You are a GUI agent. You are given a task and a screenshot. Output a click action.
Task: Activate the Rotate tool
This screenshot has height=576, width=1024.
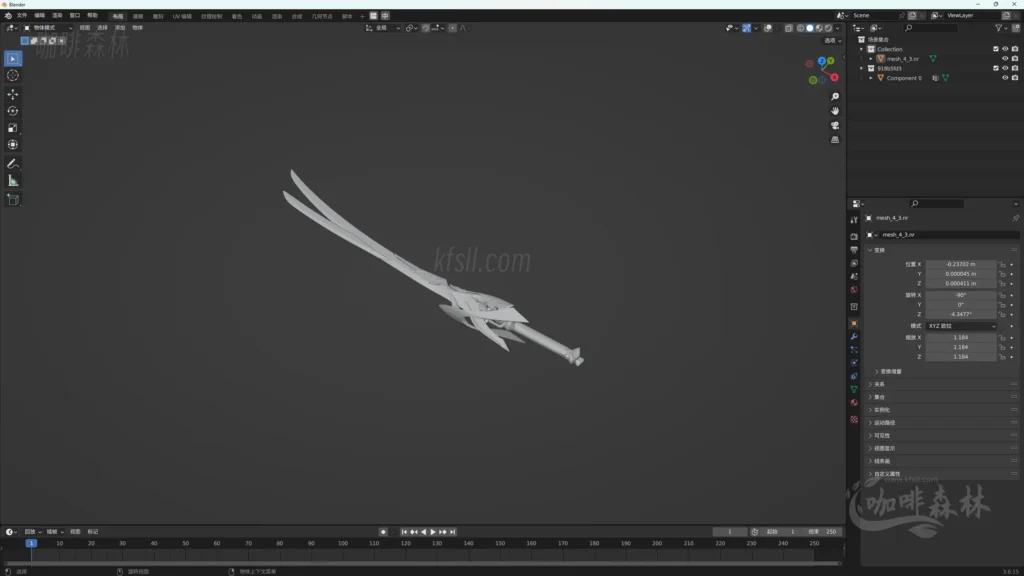(13, 111)
